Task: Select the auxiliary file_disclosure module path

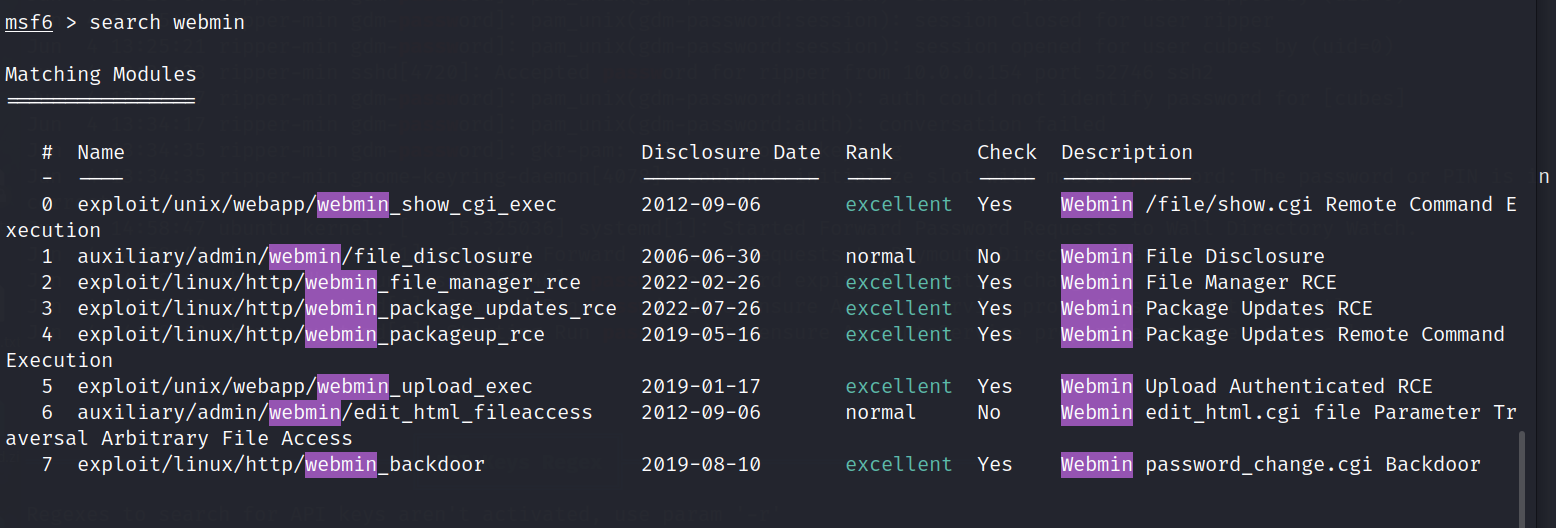Action: point(304,256)
